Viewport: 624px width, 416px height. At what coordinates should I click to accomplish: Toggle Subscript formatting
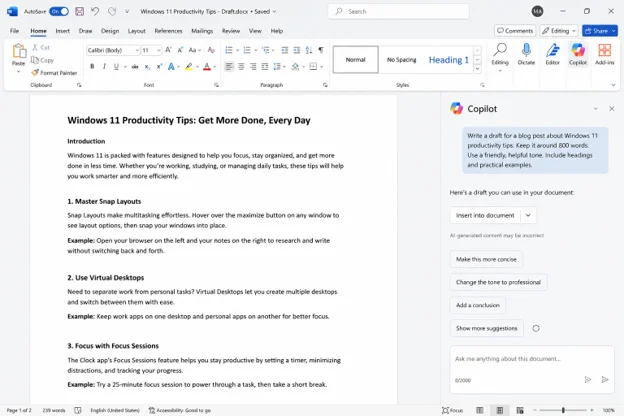click(x=147, y=66)
